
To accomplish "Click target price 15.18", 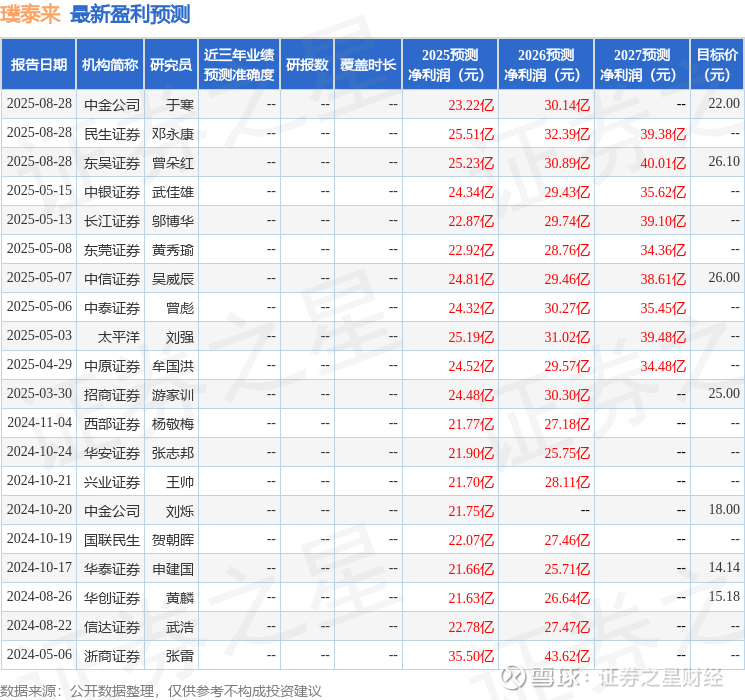I will click(x=724, y=596).
